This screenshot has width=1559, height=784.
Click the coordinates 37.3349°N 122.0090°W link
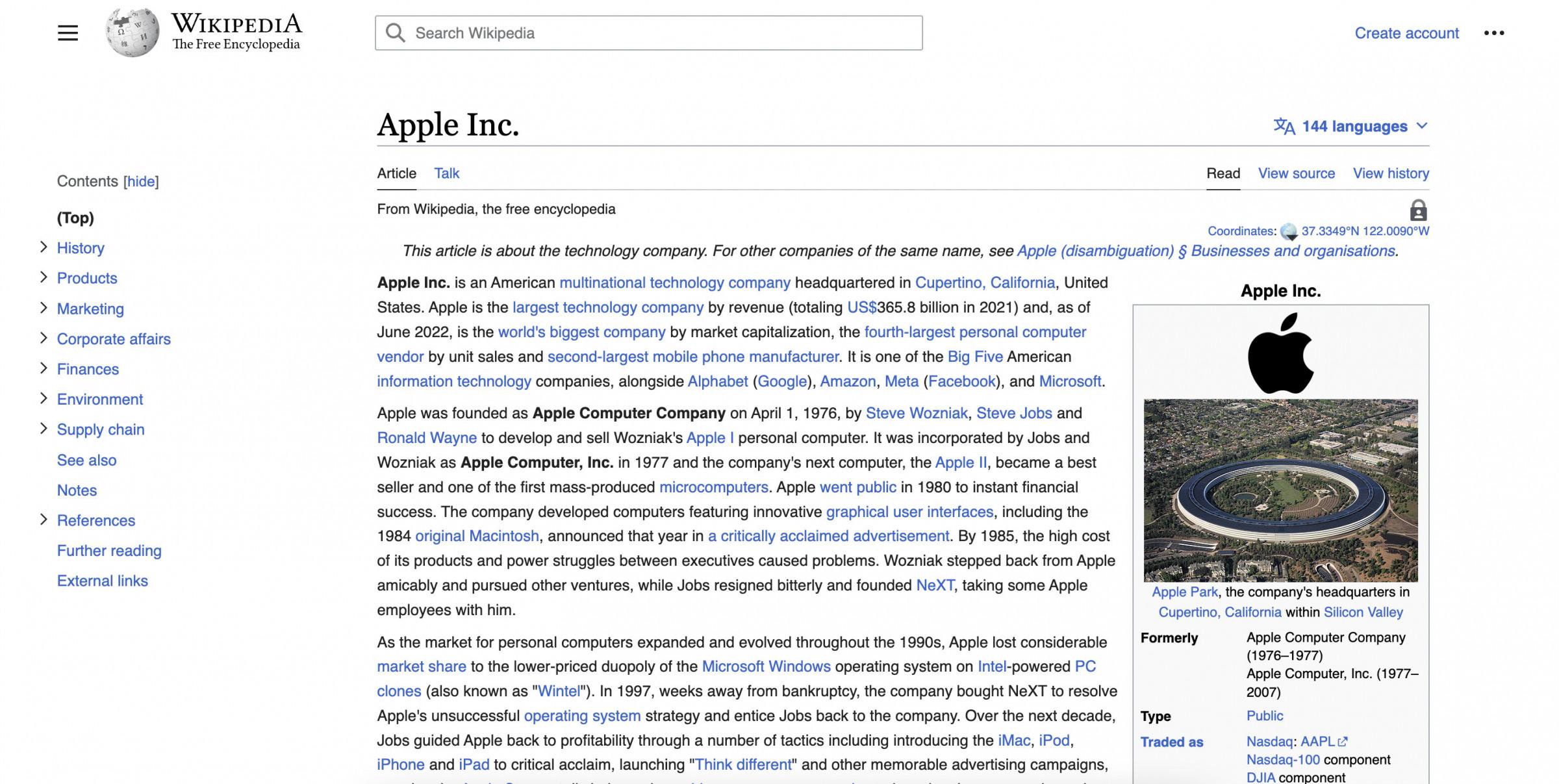coord(1365,231)
